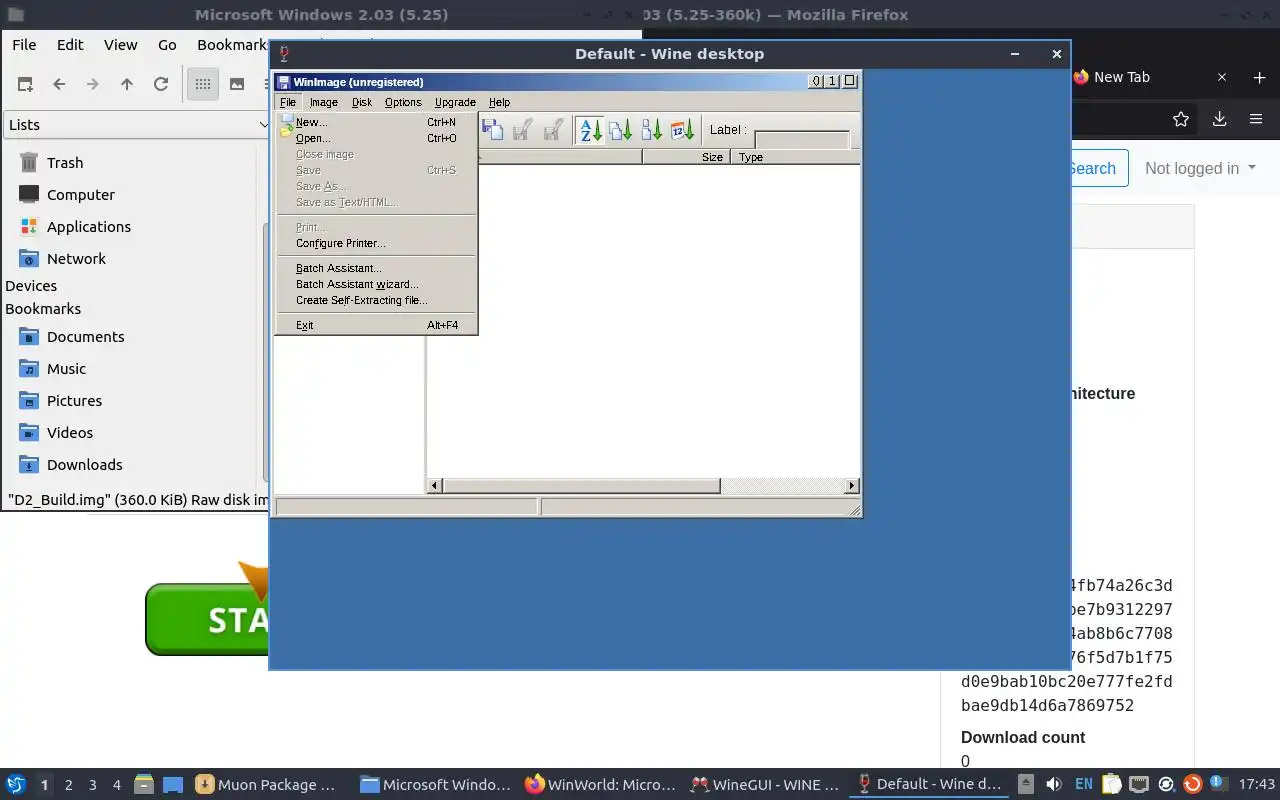
Task: Switch to workspace 2 in taskbar
Action: (x=69, y=785)
